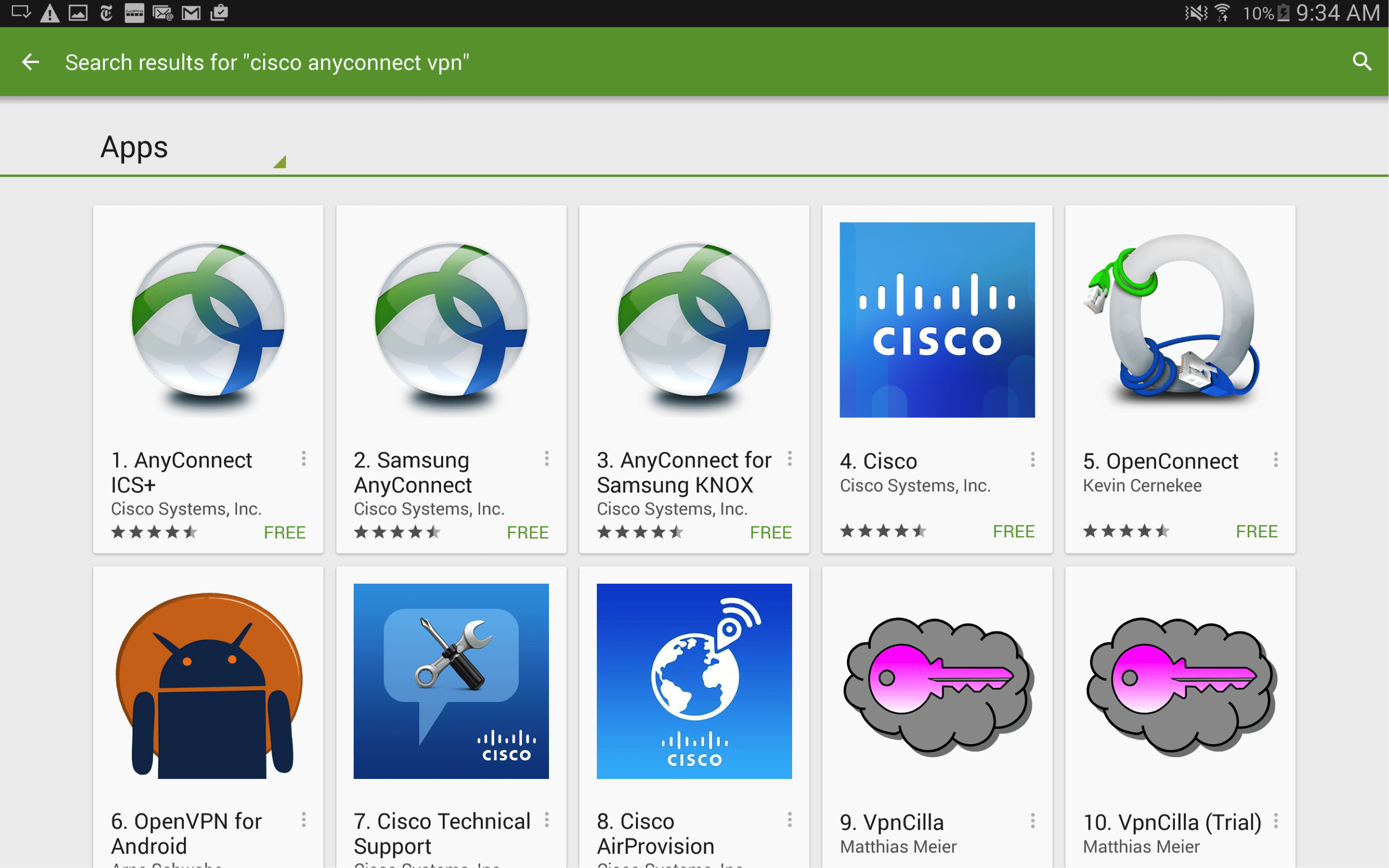
Task: Expand overflow menu for AnyConnect ICS+
Action: tap(304, 459)
